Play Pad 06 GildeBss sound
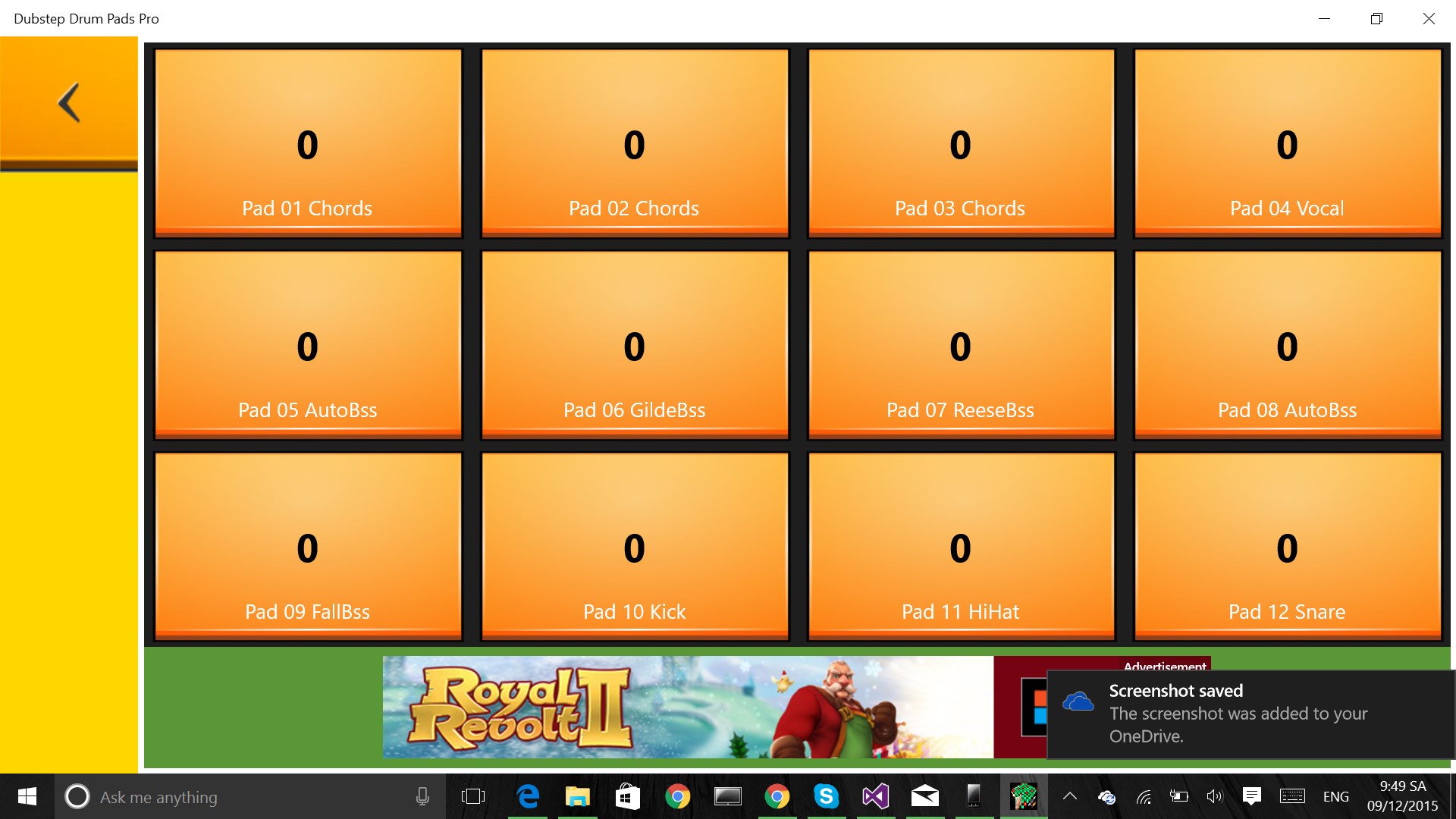 (634, 346)
